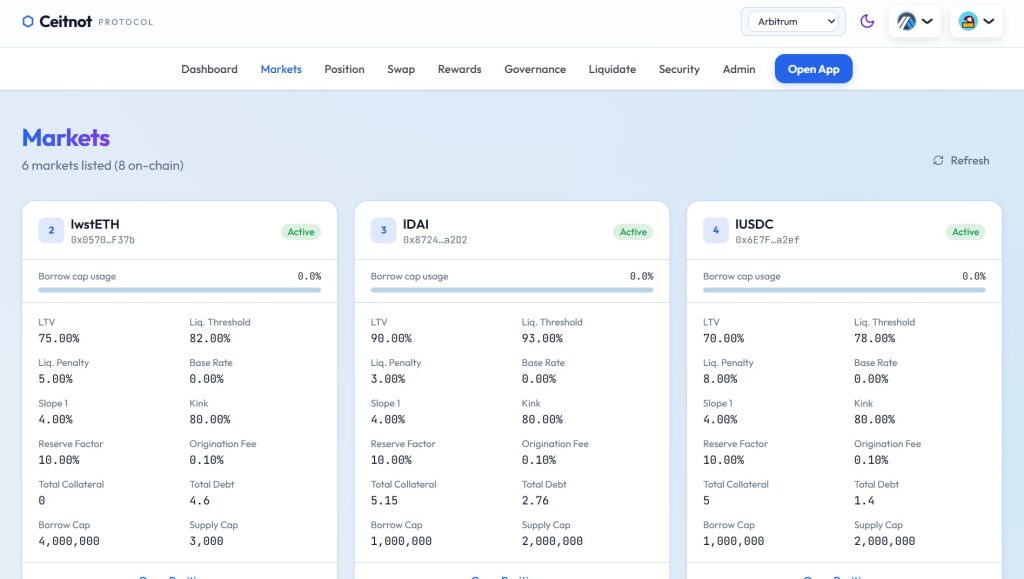This screenshot has width=1024, height=579.
Task: Open the user account avatar menu
Action: coord(976,22)
